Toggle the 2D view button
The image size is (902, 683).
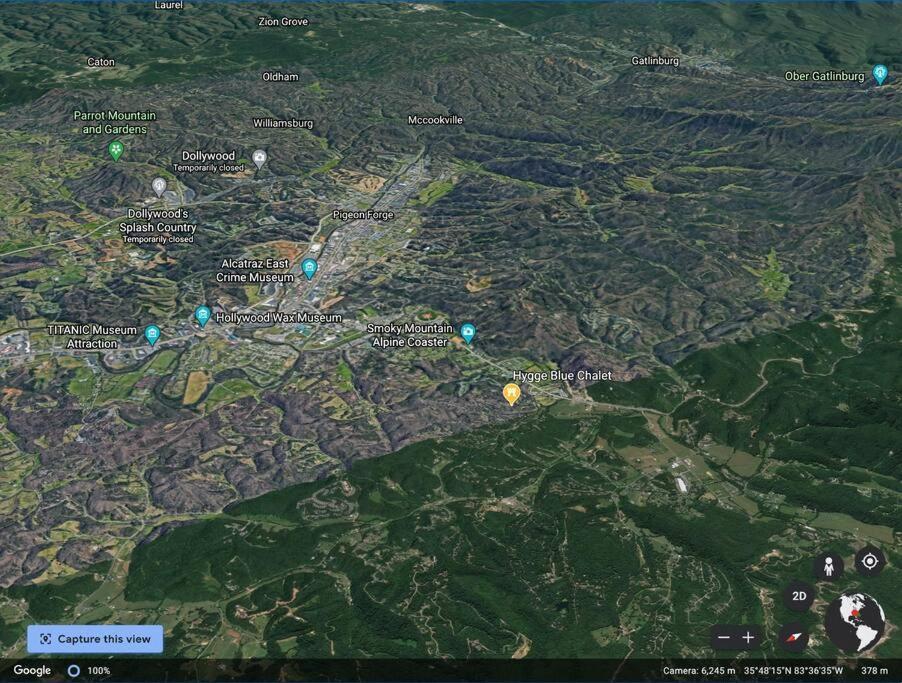pyautogui.click(x=799, y=596)
